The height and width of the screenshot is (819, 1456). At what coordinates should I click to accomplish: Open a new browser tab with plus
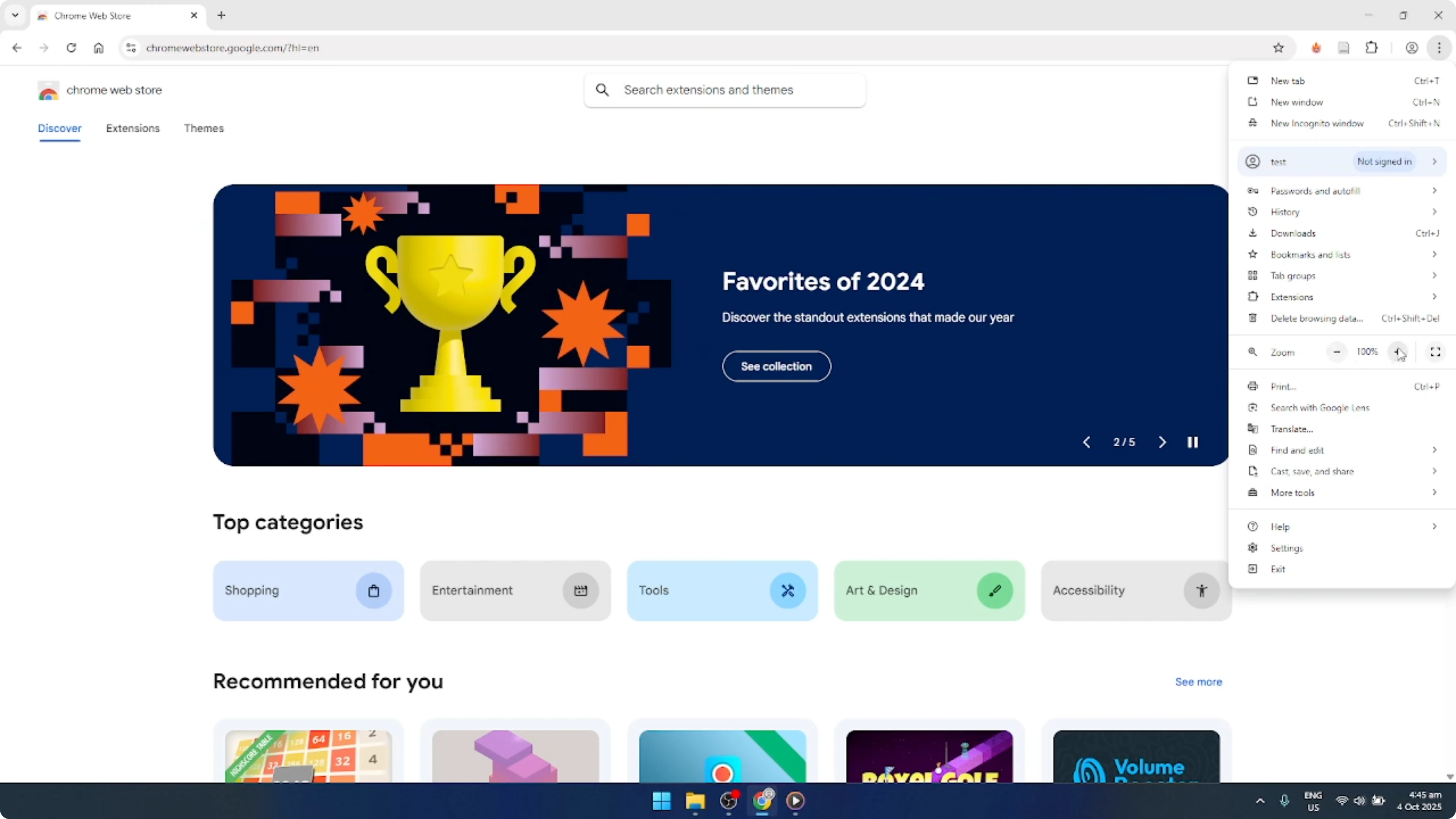[222, 15]
